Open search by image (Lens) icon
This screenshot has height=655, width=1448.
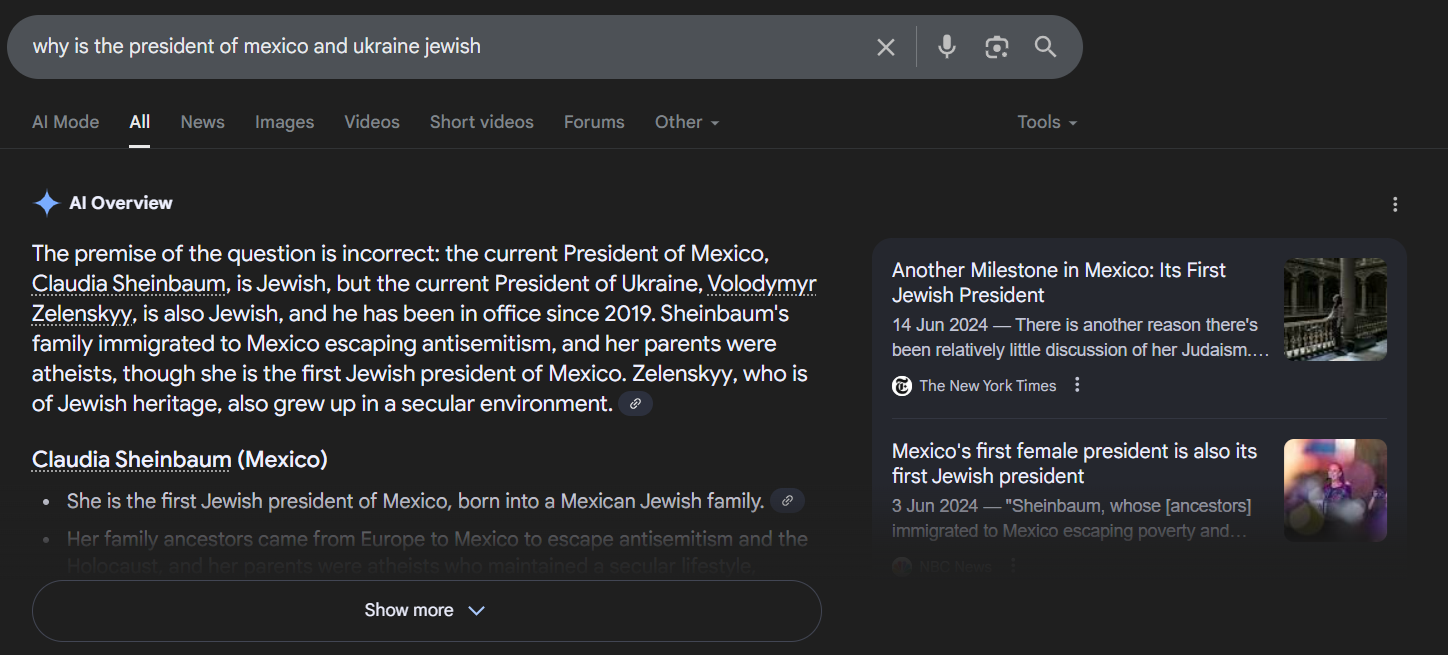point(996,47)
